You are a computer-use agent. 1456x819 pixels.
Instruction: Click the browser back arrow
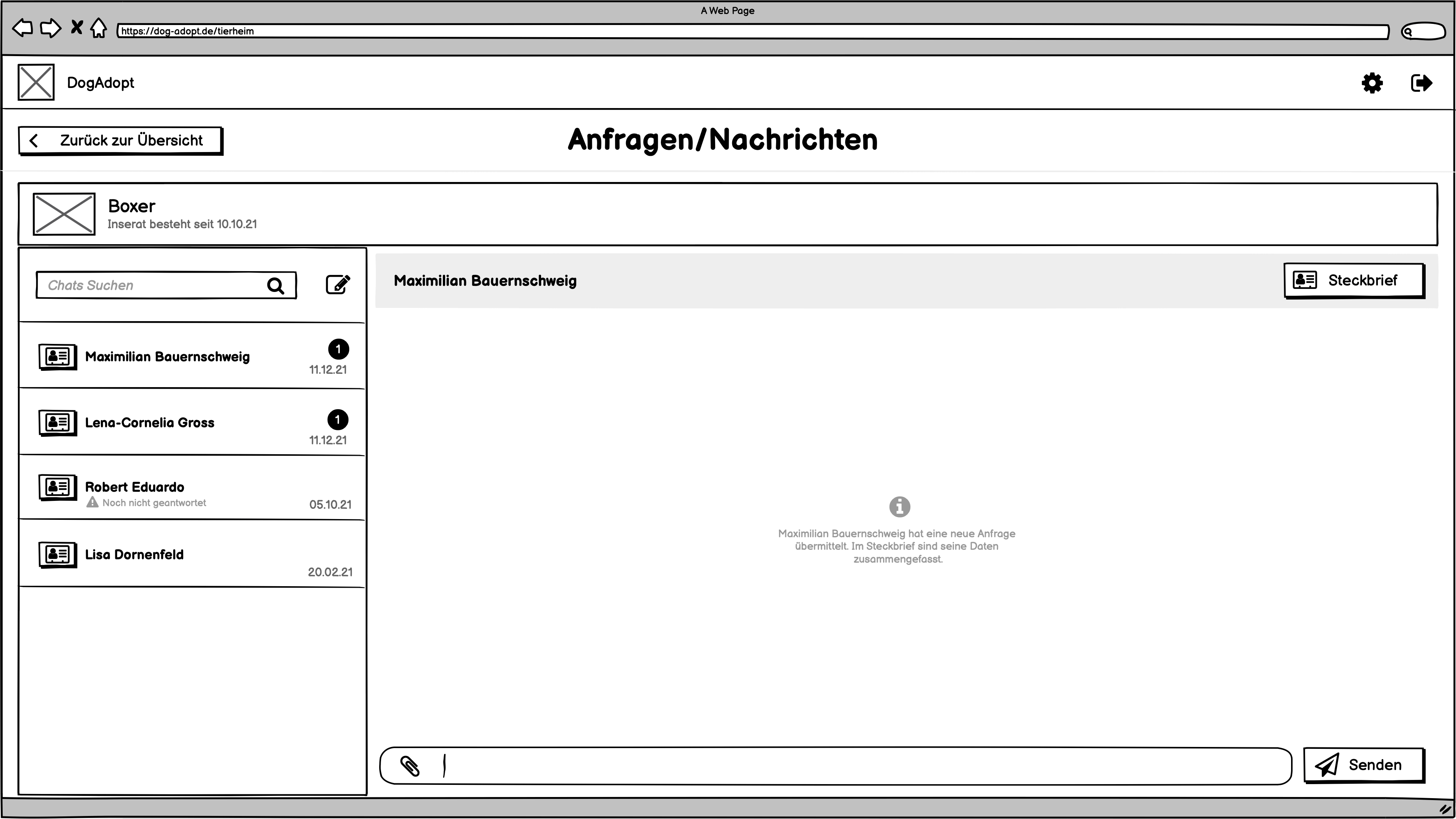[x=23, y=28]
